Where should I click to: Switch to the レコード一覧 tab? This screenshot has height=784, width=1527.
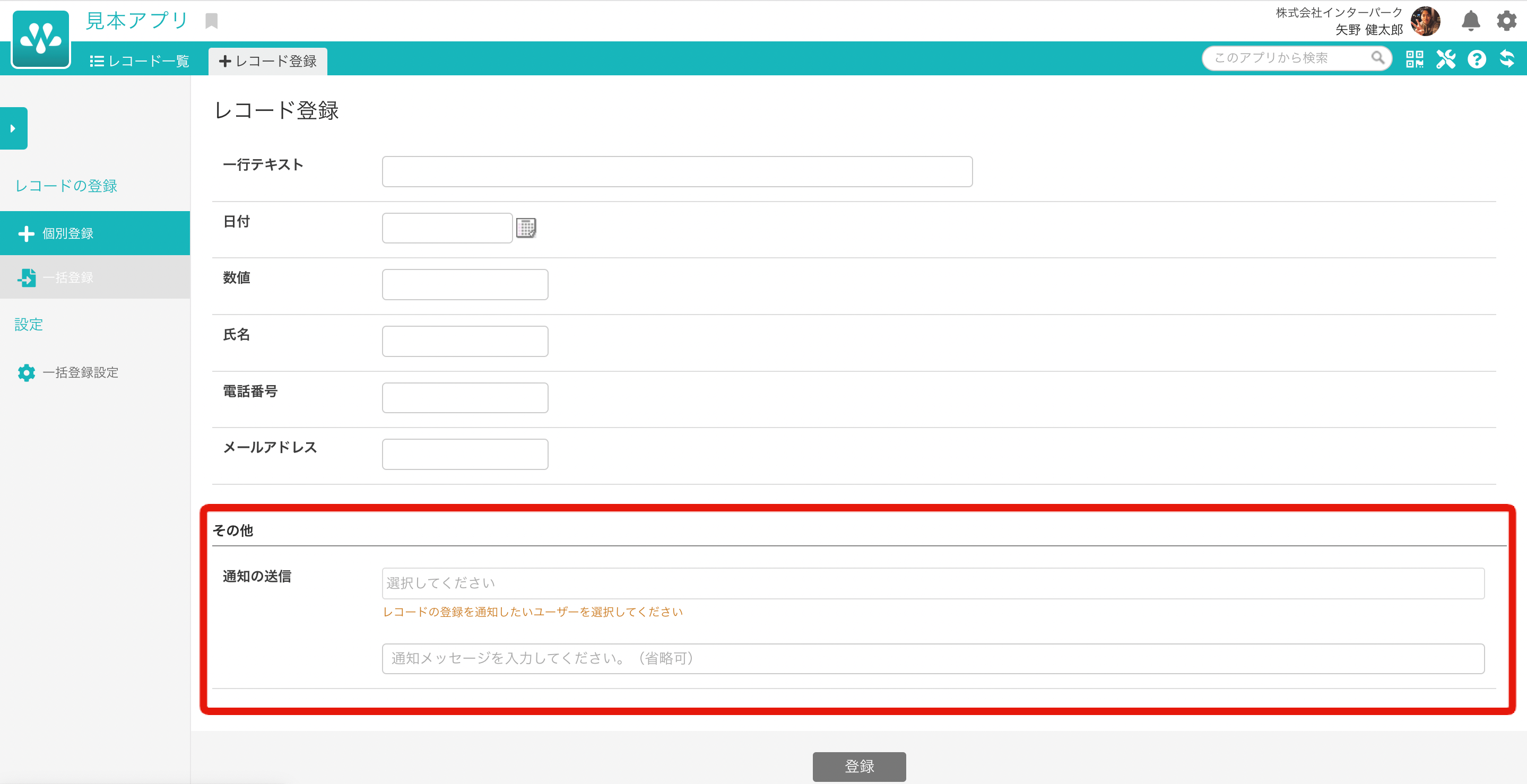coord(140,61)
